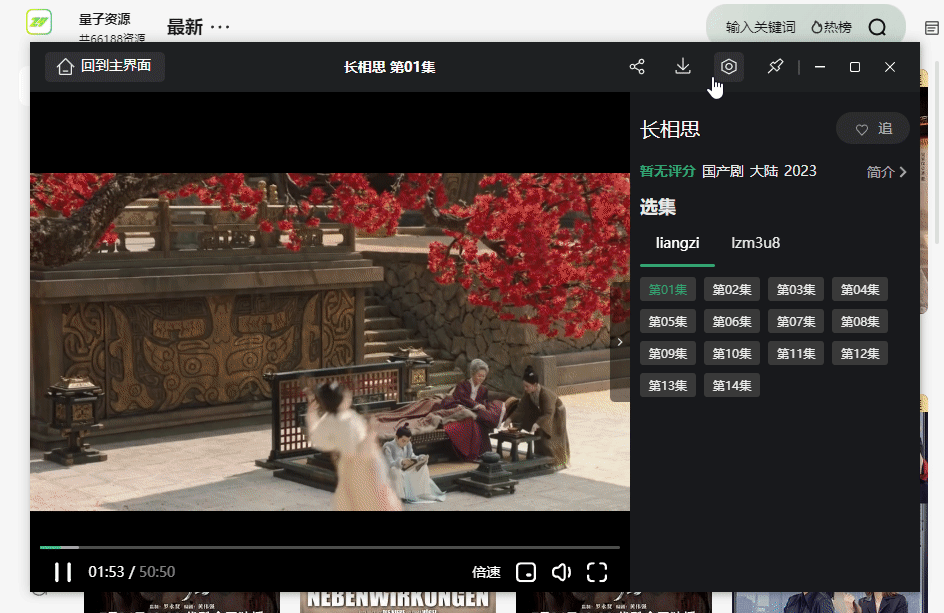Select the liangzi source tab
Viewport: 944px width, 613px height.
(677, 243)
